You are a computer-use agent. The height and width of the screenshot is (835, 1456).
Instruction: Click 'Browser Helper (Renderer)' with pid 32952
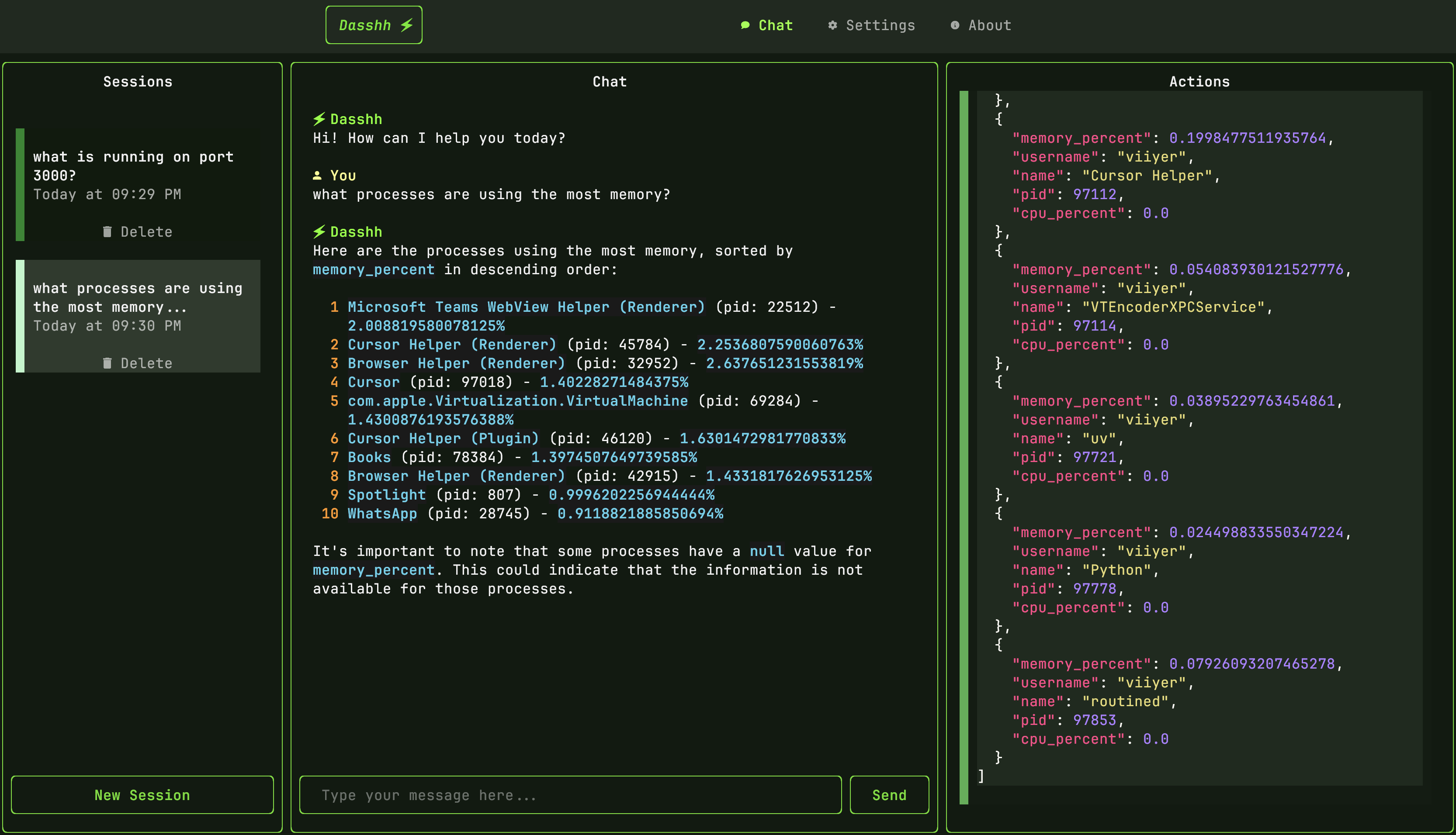pyautogui.click(x=456, y=363)
